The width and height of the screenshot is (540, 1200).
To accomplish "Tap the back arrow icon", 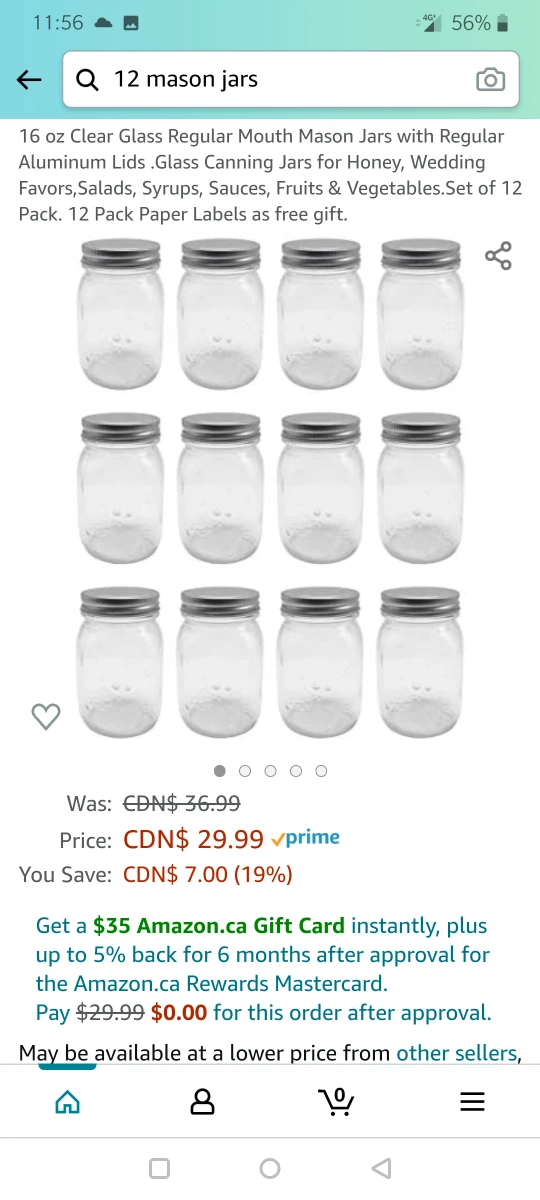I will coord(29,80).
